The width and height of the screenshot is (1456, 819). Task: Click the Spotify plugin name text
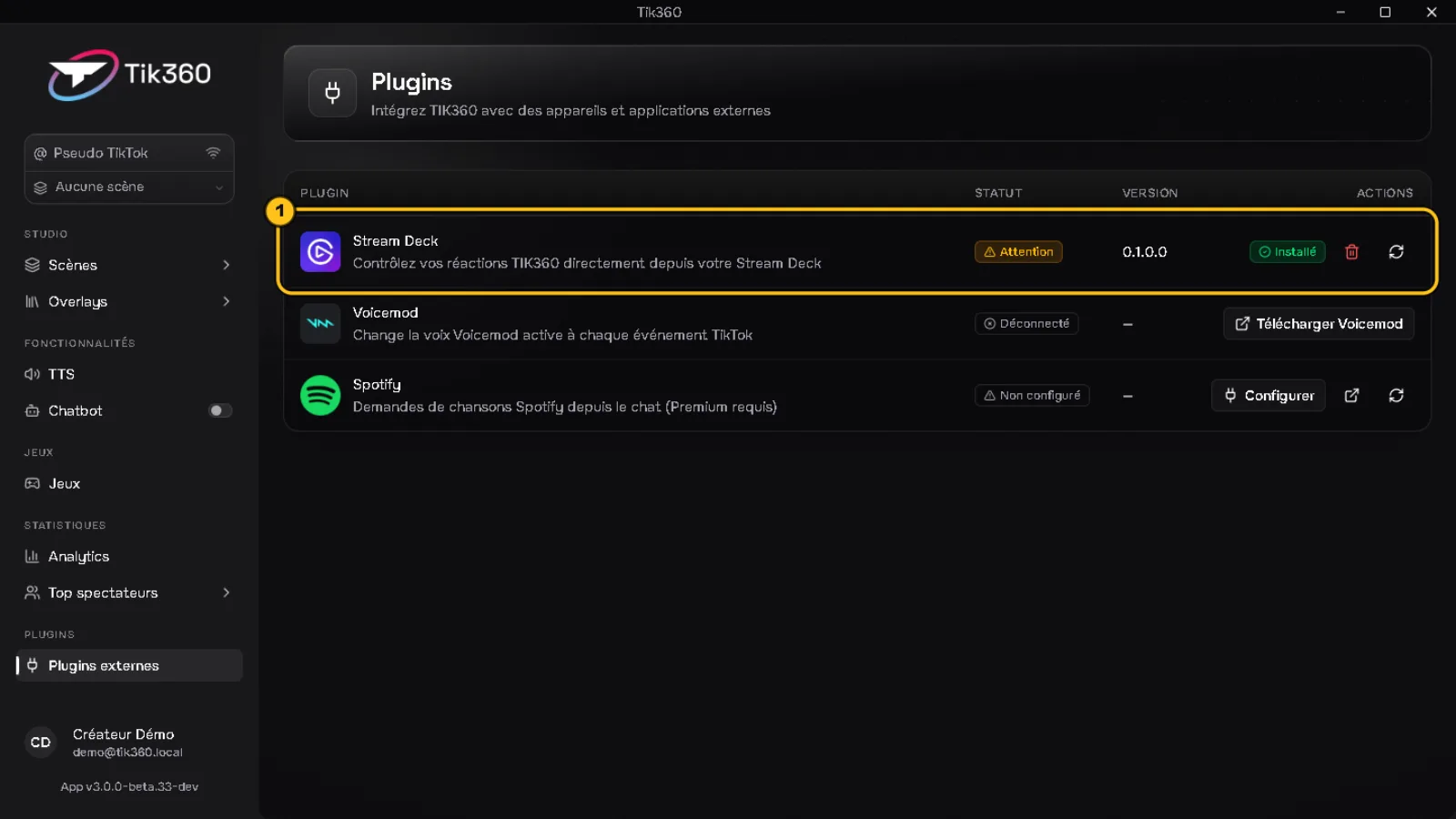click(377, 385)
